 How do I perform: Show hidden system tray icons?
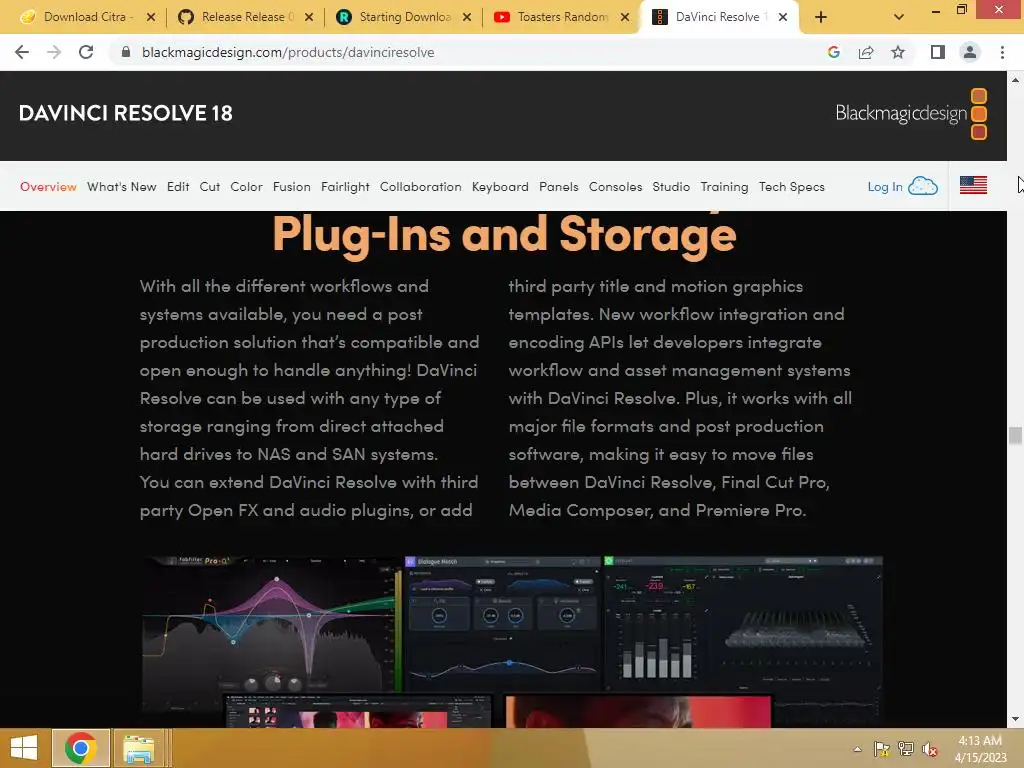[x=857, y=749]
